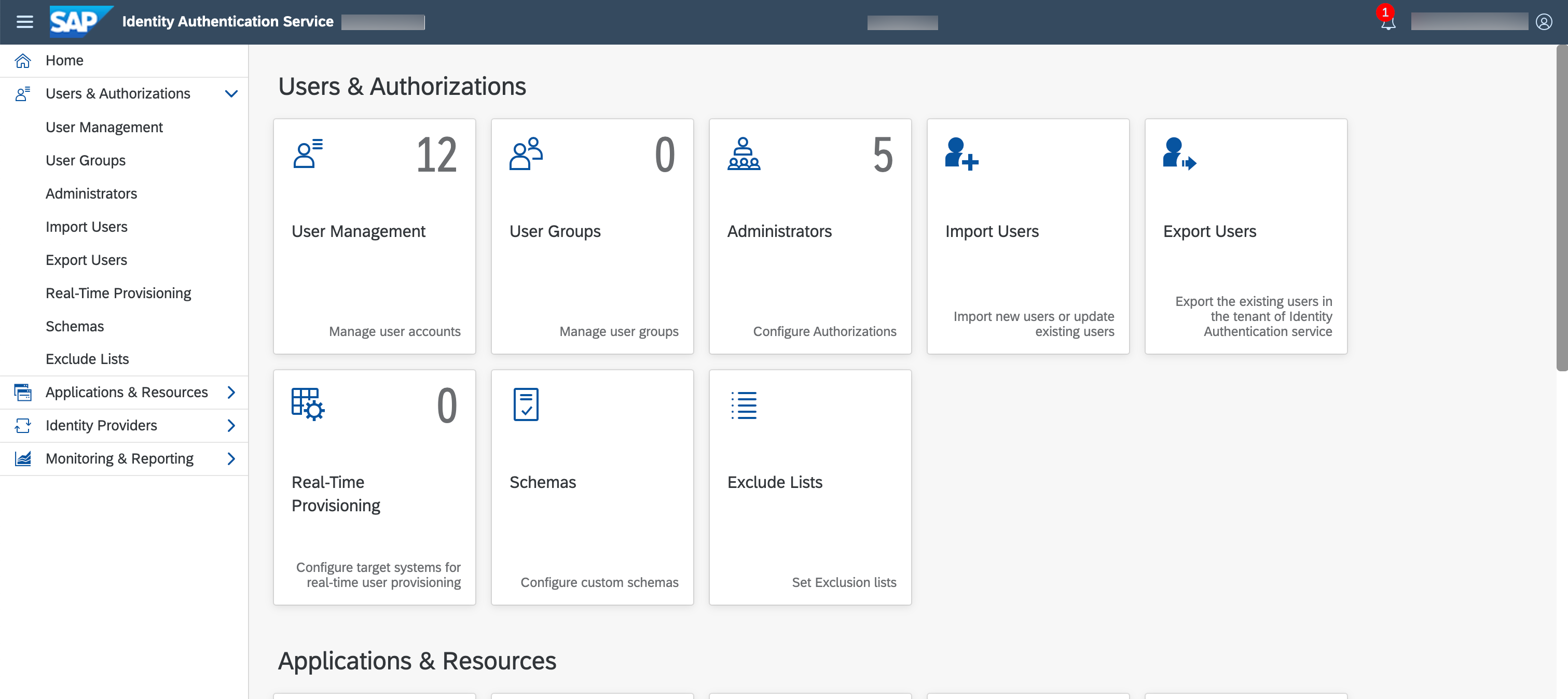The height and width of the screenshot is (699, 1568).
Task: Expand Identity Providers chevron
Action: (x=231, y=425)
